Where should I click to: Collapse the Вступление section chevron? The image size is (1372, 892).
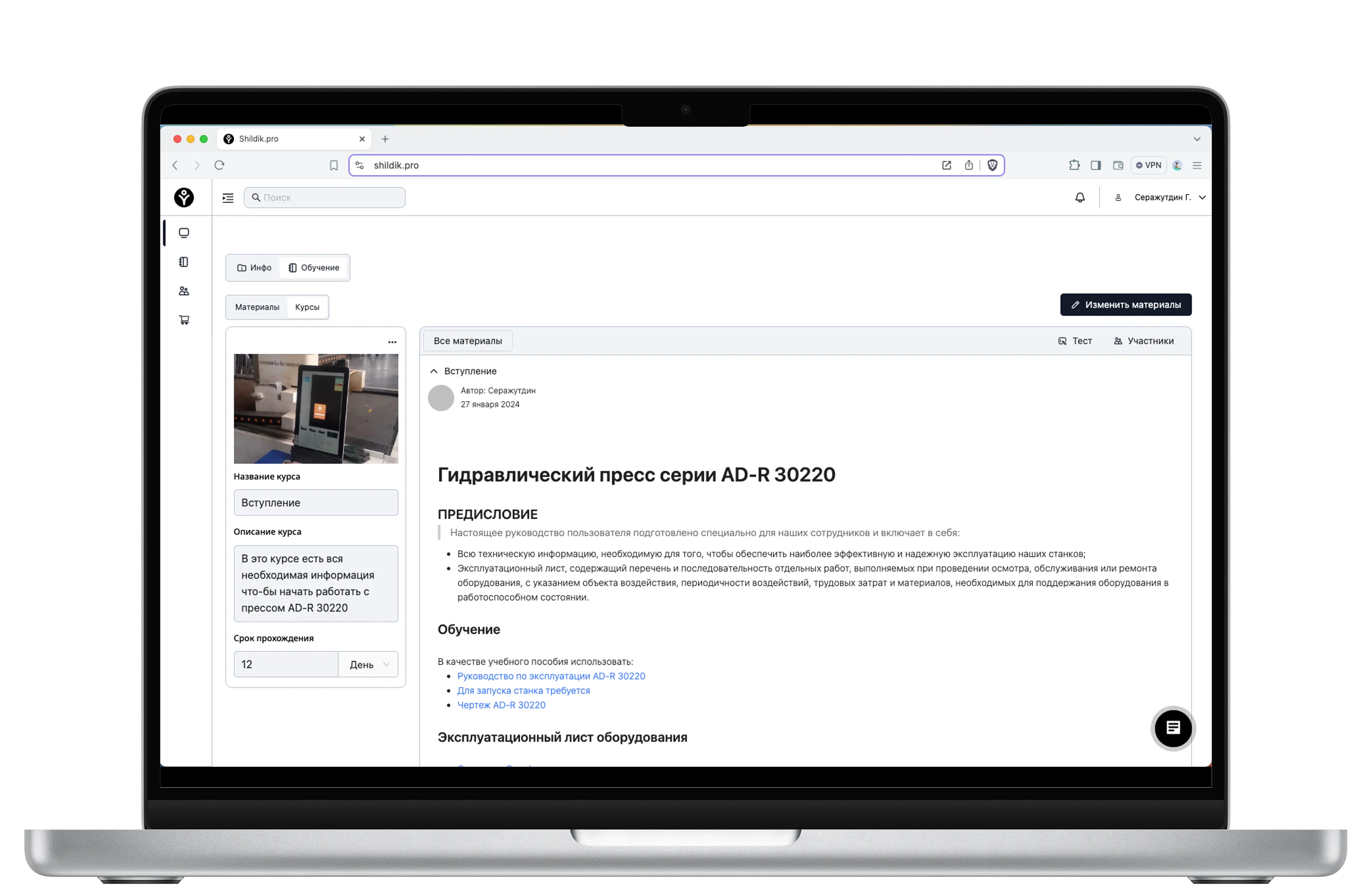[434, 371]
